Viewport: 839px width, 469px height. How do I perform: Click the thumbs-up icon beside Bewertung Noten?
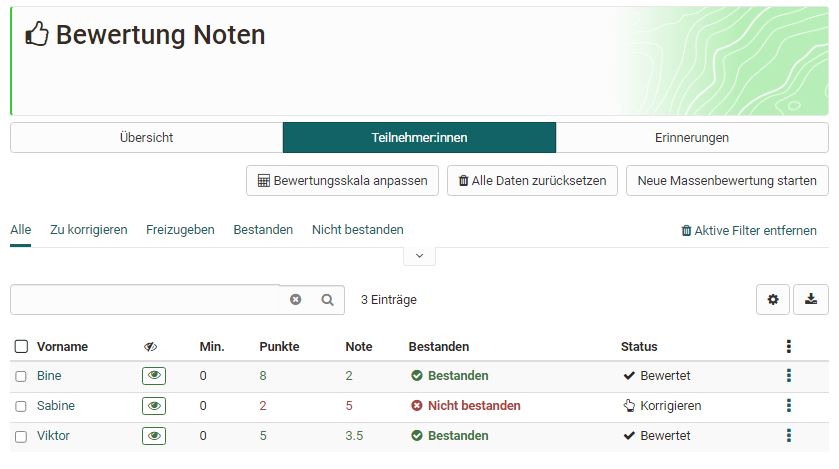37,34
